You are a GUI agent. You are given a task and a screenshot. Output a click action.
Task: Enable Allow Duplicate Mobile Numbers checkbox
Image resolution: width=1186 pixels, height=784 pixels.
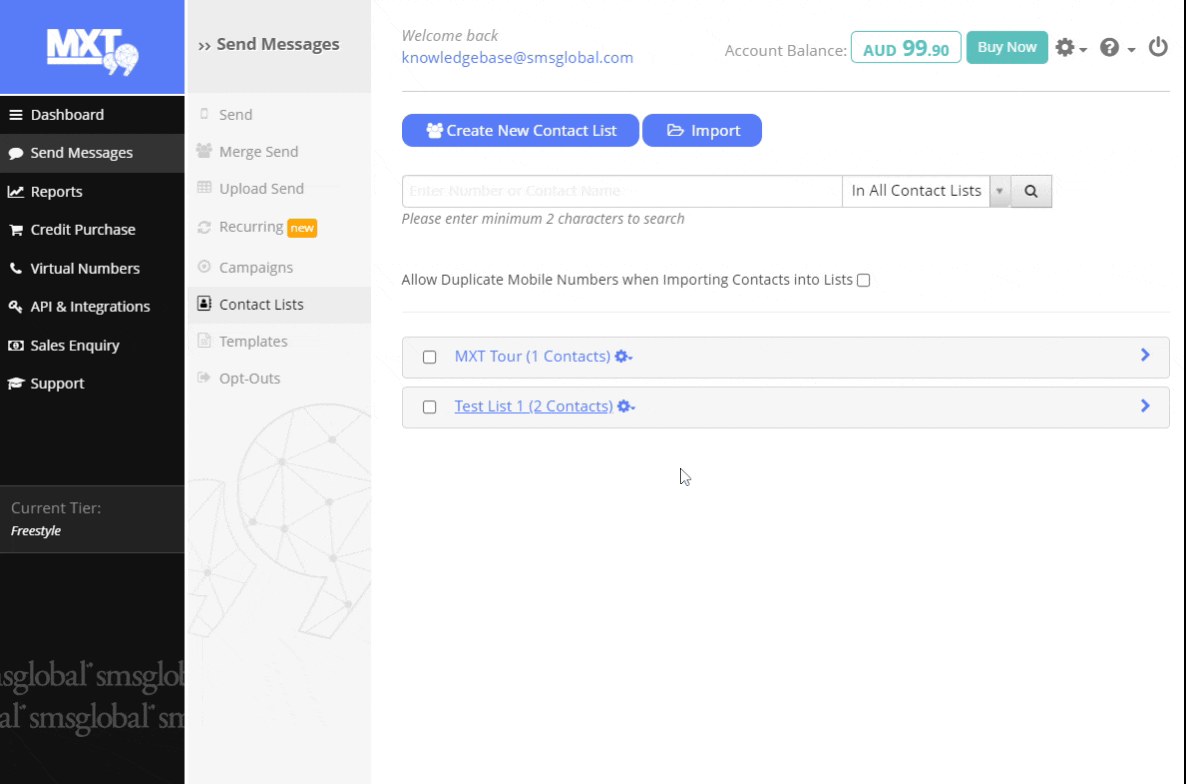(x=864, y=281)
